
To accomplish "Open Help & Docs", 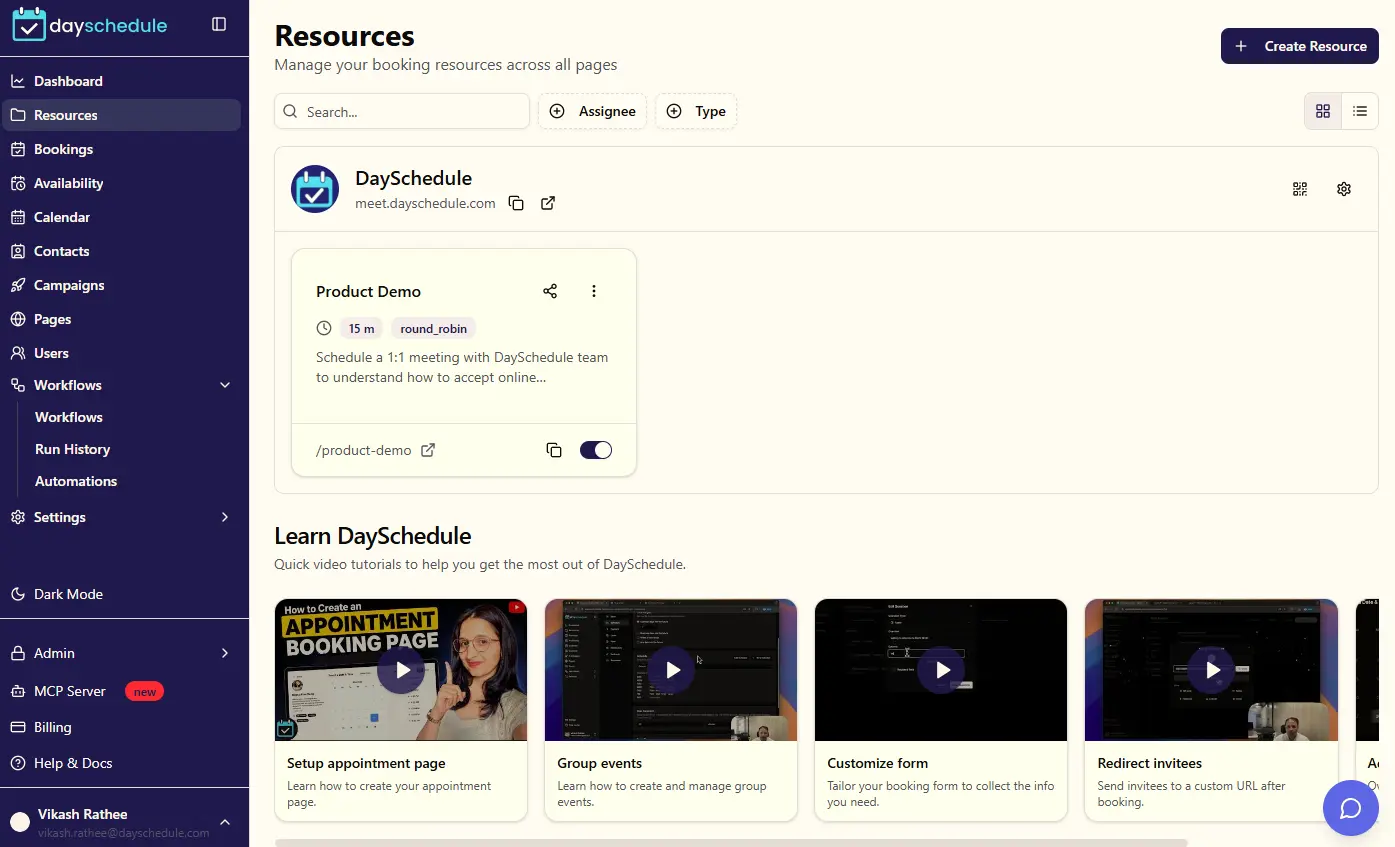I will tap(121, 763).
